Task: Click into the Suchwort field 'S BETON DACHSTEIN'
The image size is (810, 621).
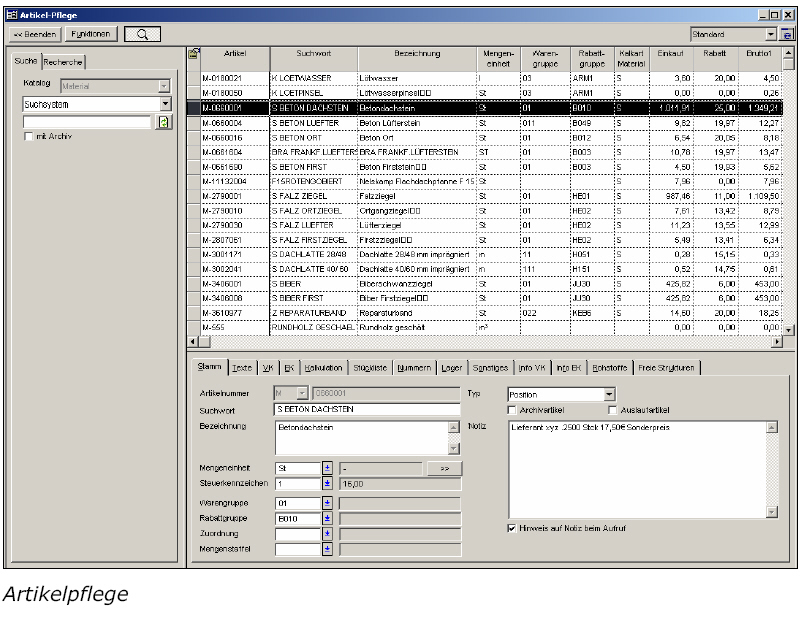Action: coord(367,409)
